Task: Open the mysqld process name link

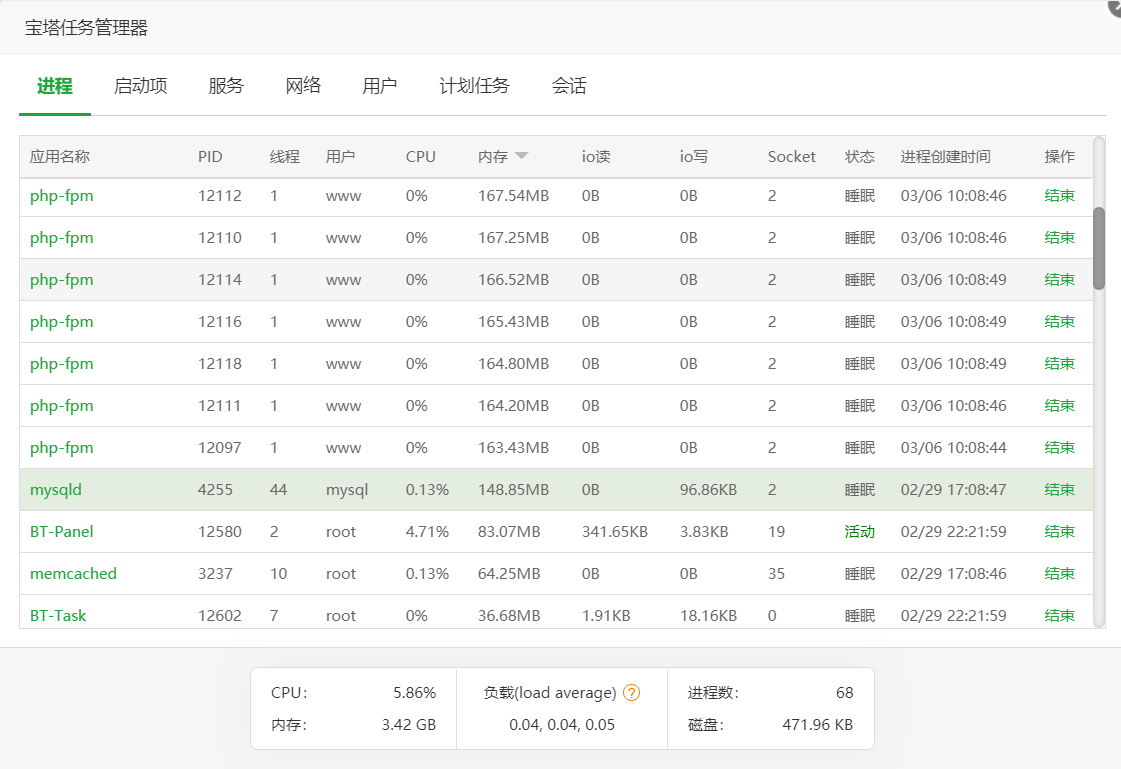Action: pos(56,490)
